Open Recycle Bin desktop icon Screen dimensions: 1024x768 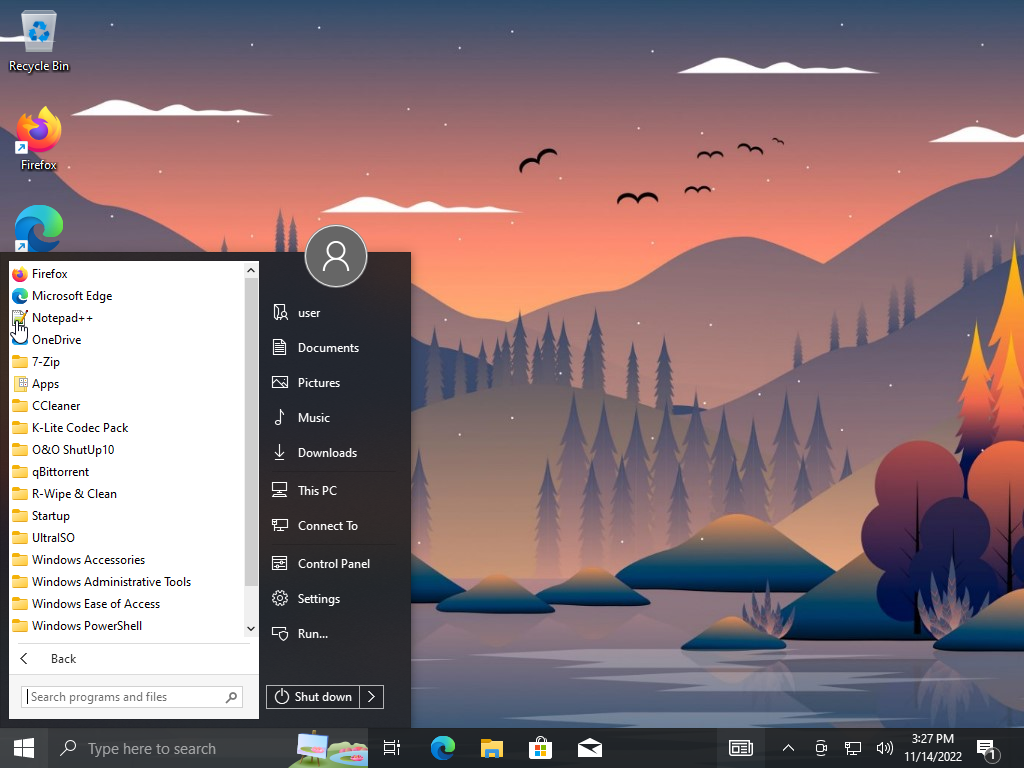click(x=39, y=40)
